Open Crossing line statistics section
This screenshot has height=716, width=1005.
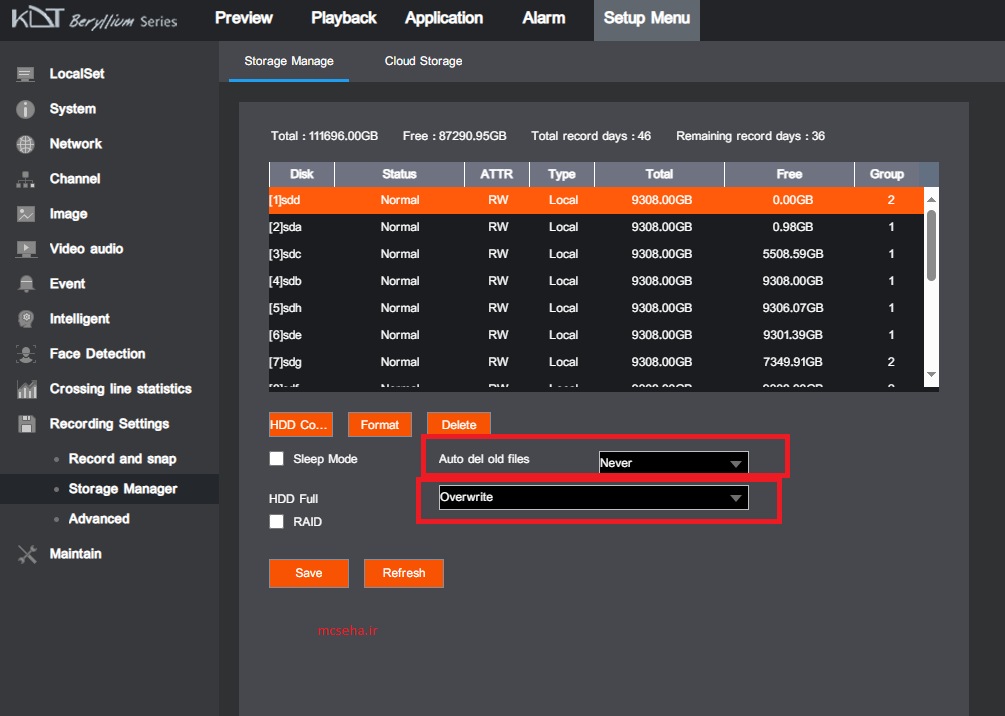[x=120, y=388]
